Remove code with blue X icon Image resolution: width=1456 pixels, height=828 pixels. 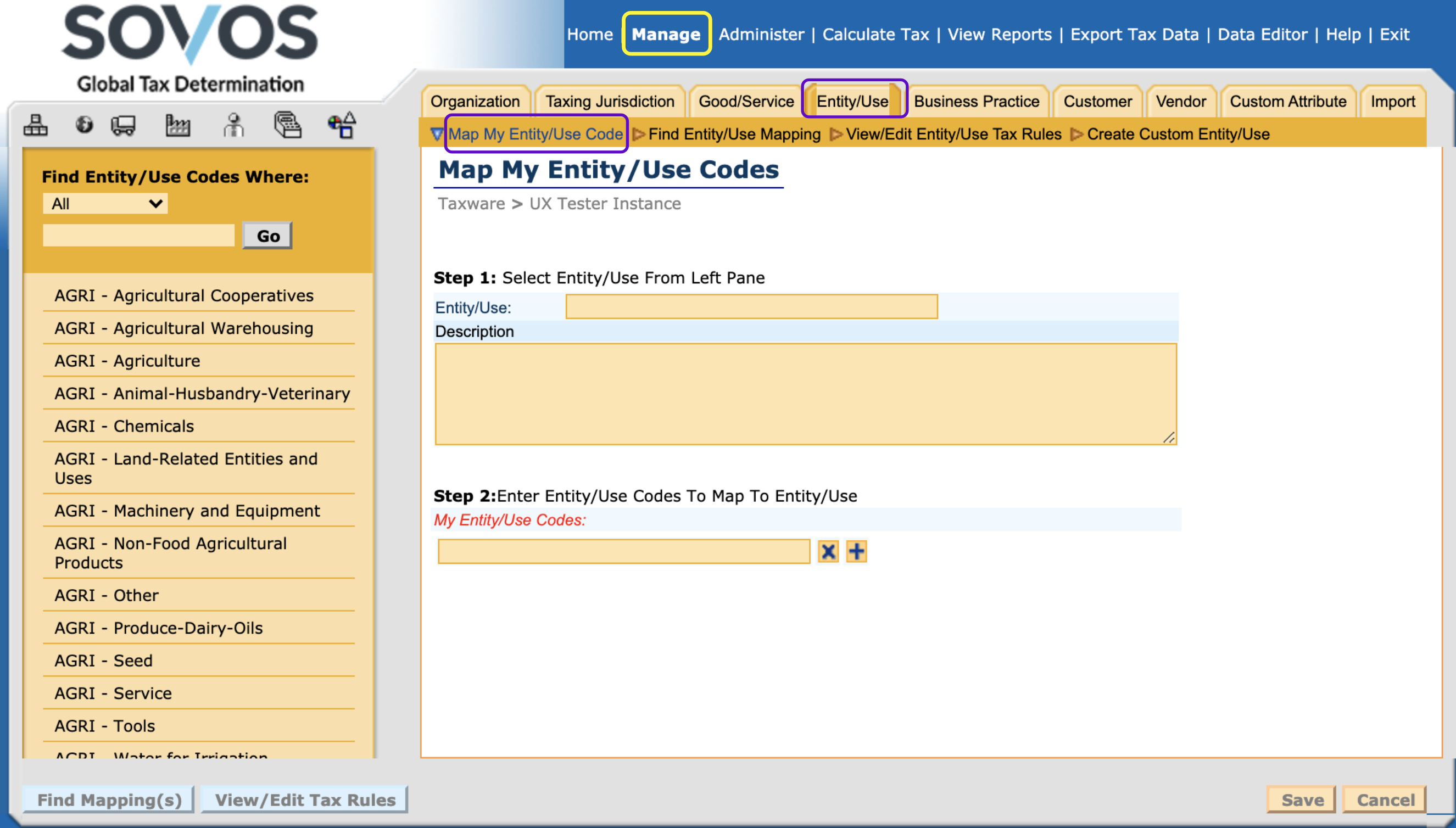pyautogui.click(x=828, y=551)
